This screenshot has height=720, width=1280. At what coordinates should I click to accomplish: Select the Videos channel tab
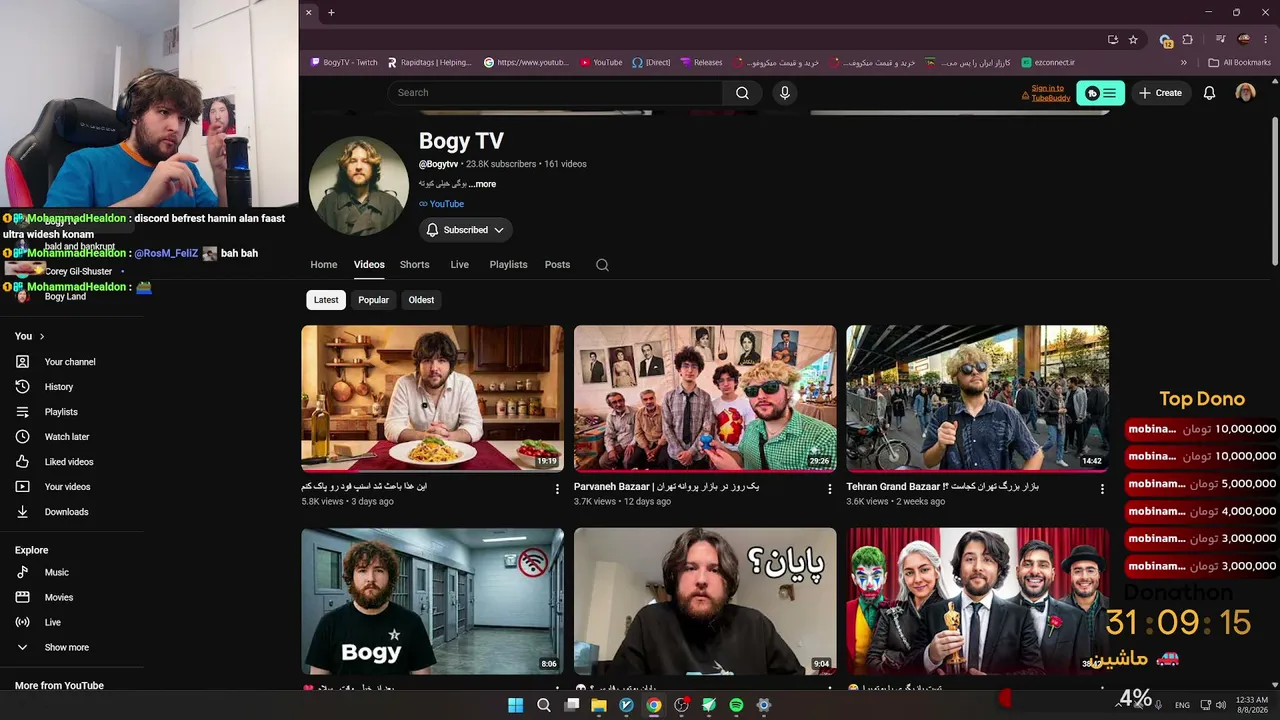369,265
